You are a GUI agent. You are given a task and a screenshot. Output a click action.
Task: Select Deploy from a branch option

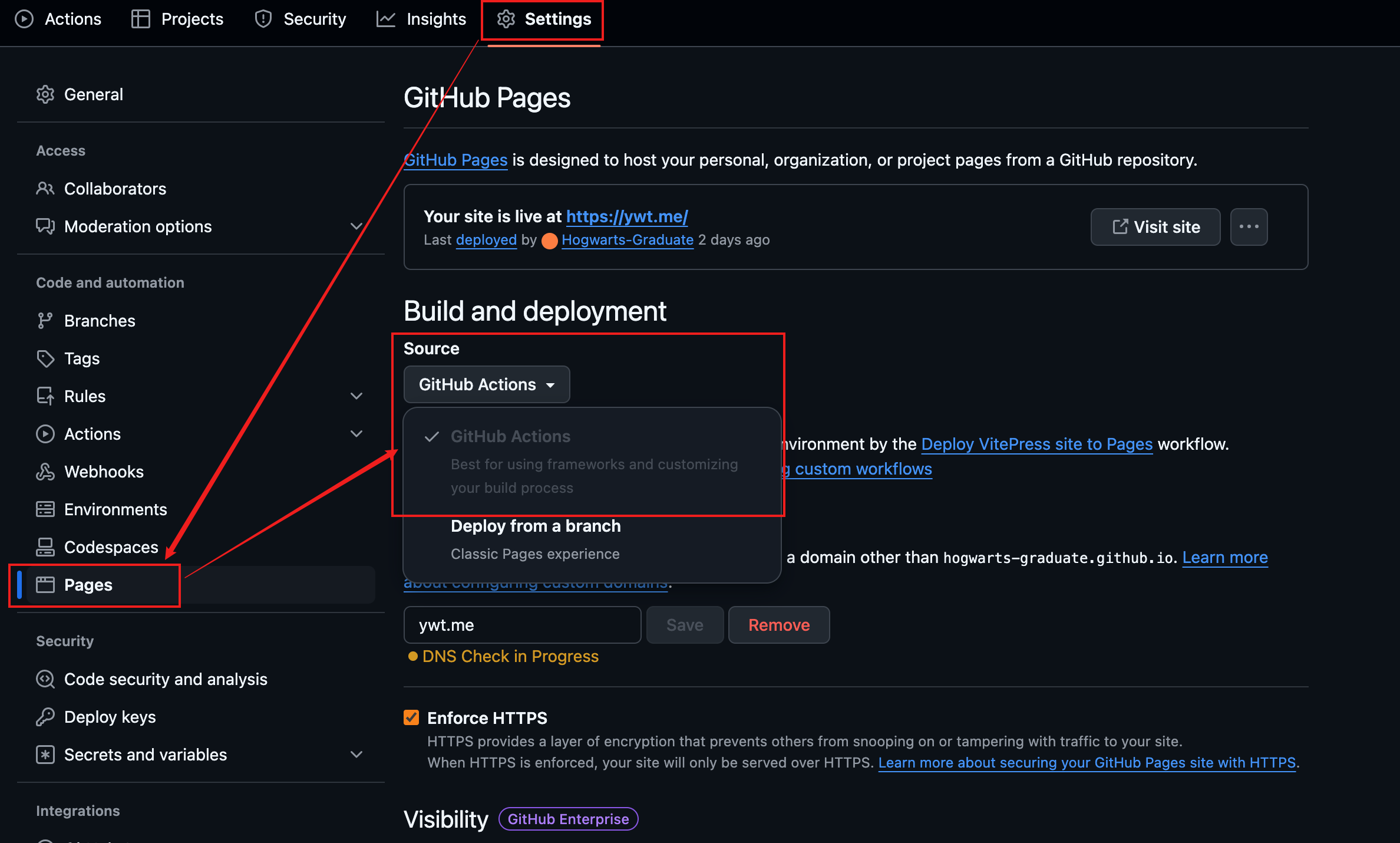click(x=535, y=526)
